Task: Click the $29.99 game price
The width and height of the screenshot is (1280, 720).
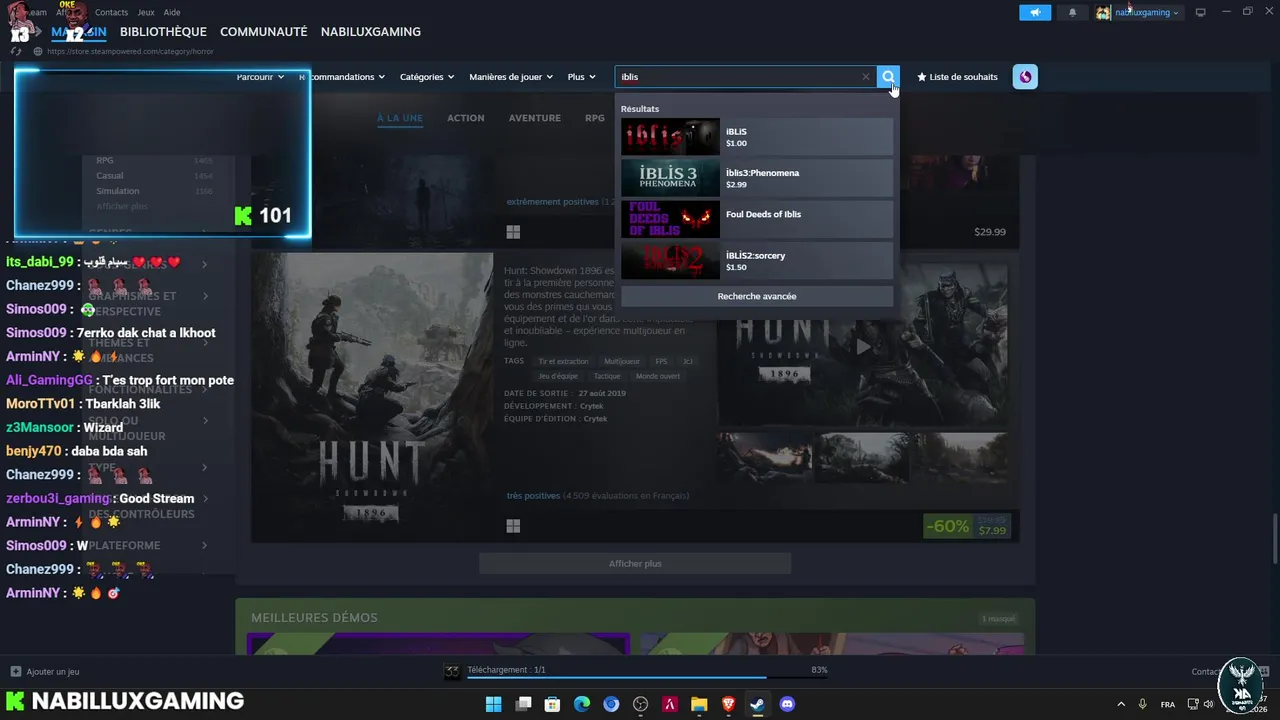Action: point(990,232)
